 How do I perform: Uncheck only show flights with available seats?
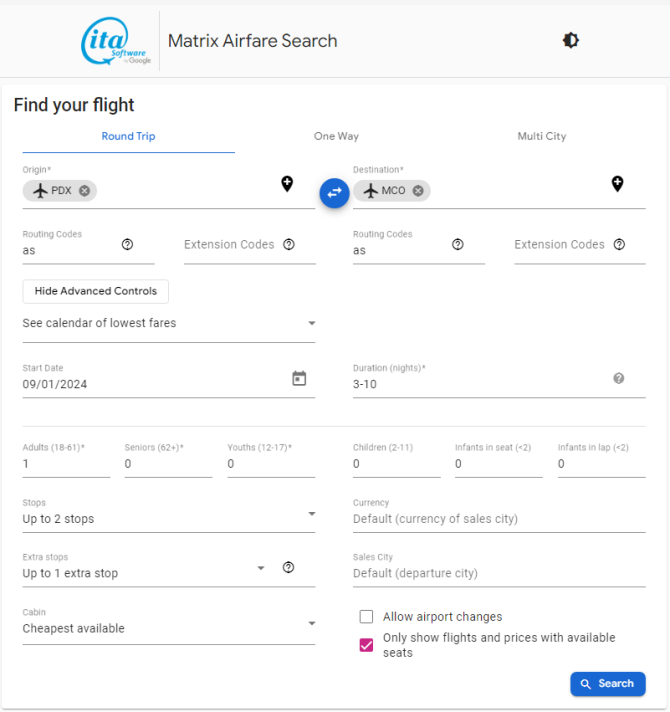[366, 645]
